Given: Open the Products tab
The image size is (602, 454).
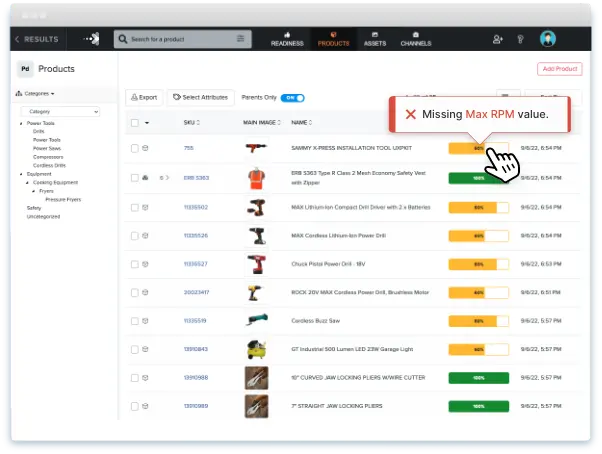Looking at the screenshot, I should (x=333, y=39).
